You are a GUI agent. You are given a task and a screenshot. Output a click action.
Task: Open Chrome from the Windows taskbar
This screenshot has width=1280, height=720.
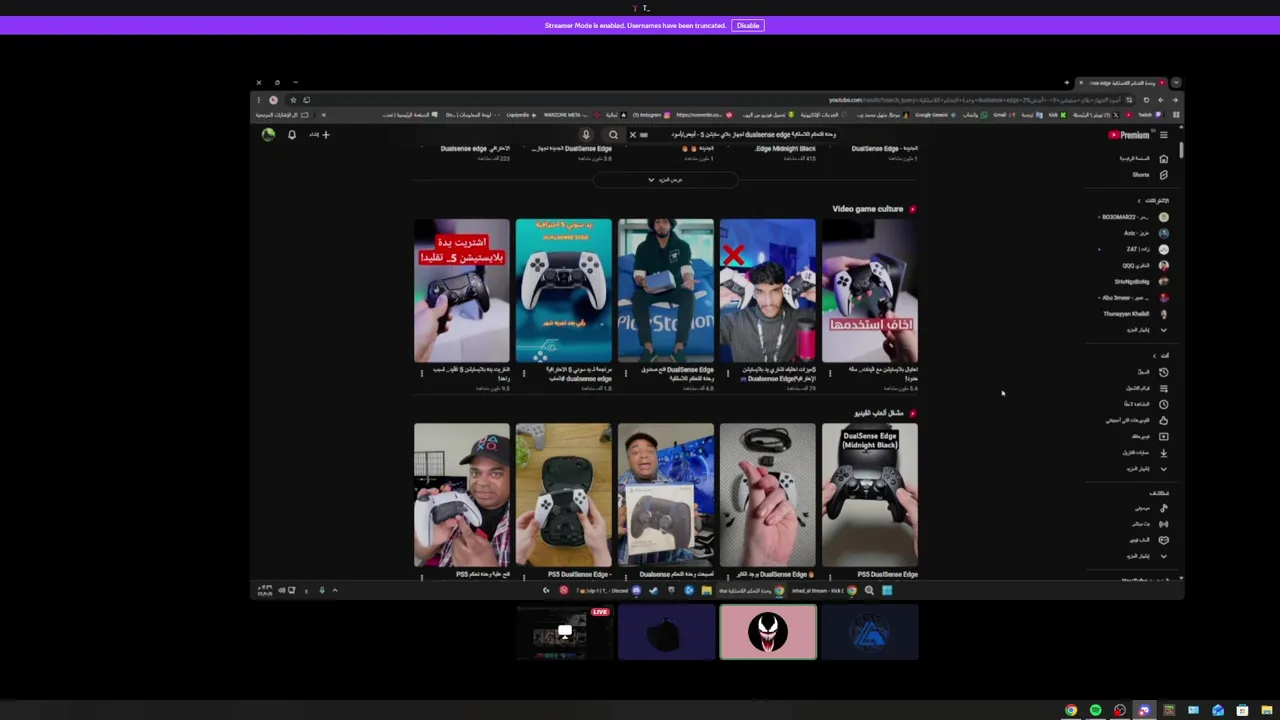[x=1071, y=710]
